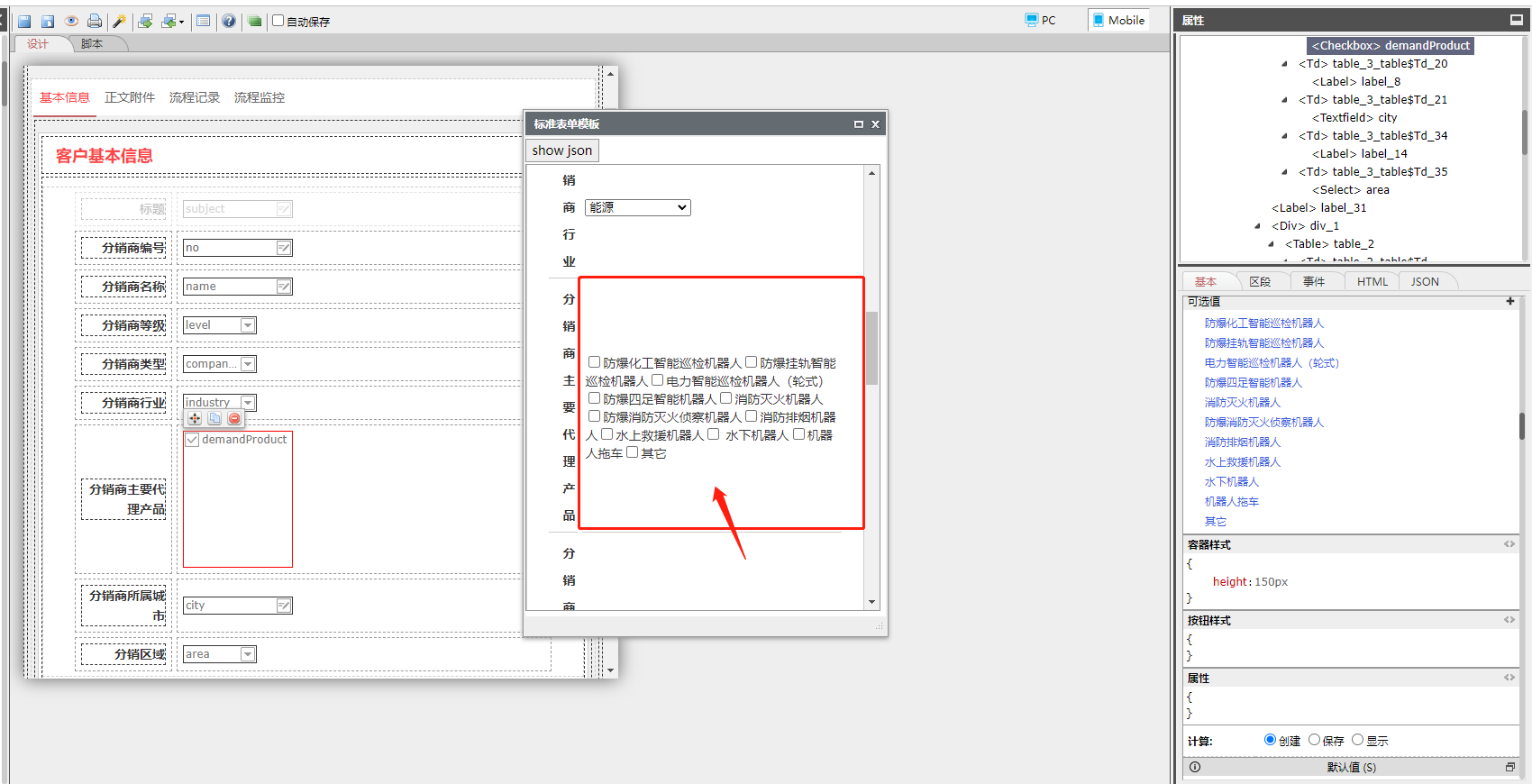
Task: Check 消防灭火机器人 checkbox in preview
Action: click(x=725, y=398)
